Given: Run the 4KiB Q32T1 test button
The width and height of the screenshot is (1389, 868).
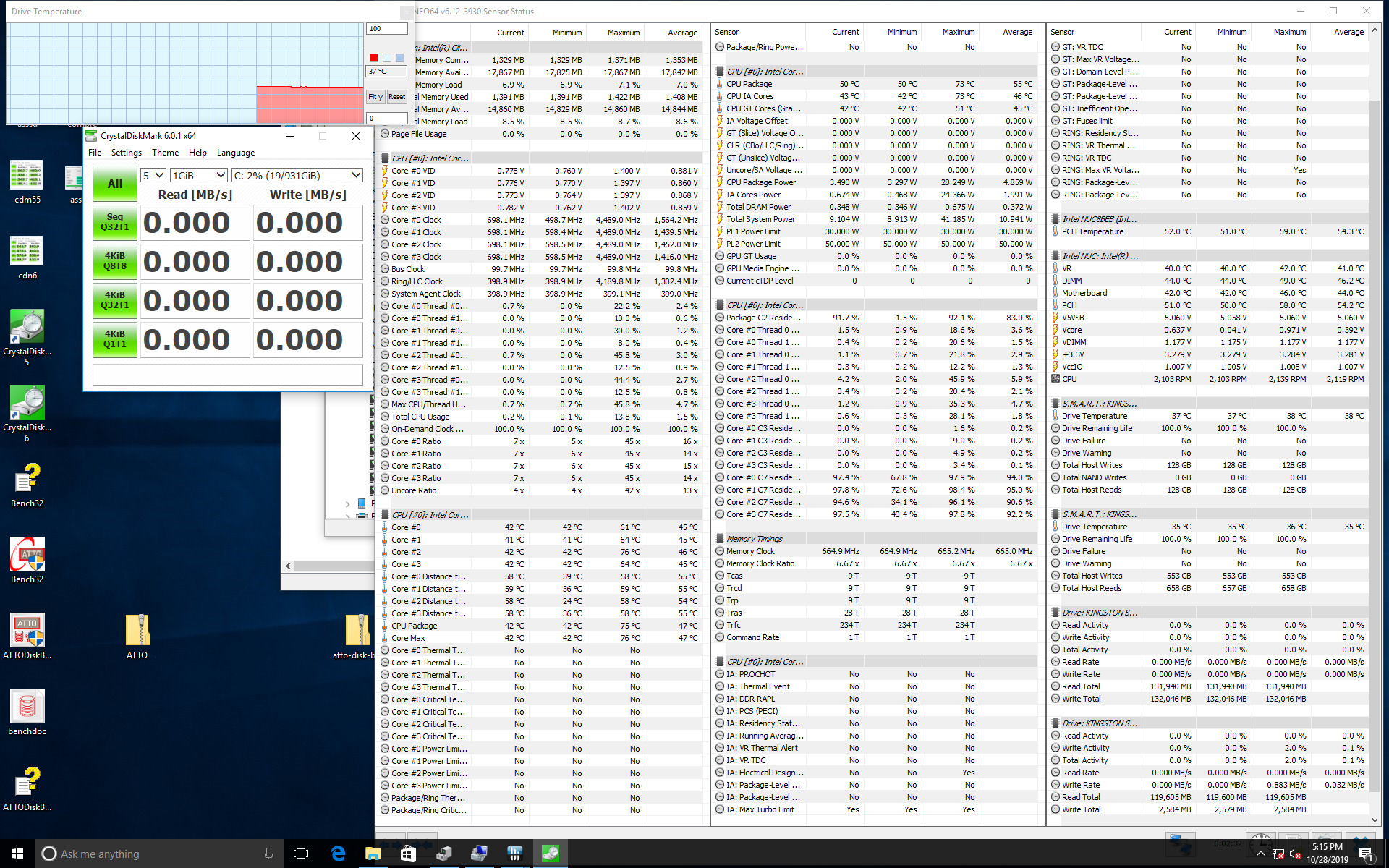Looking at the screenshot, I should coord(115,300).
